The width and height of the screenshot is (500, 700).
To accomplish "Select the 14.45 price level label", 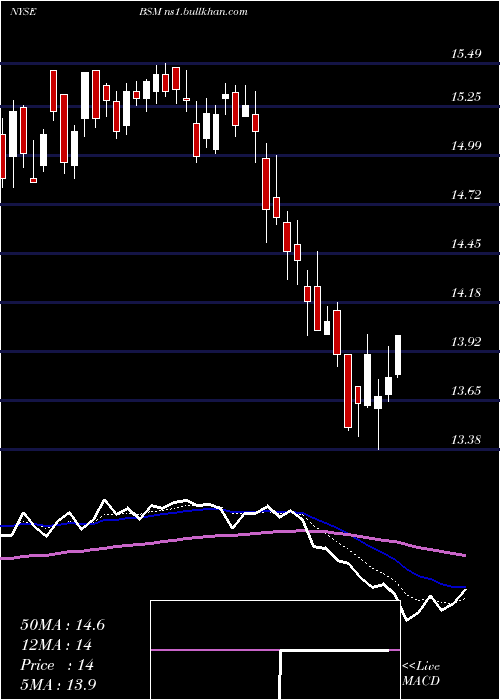I will tap(466, 244).
